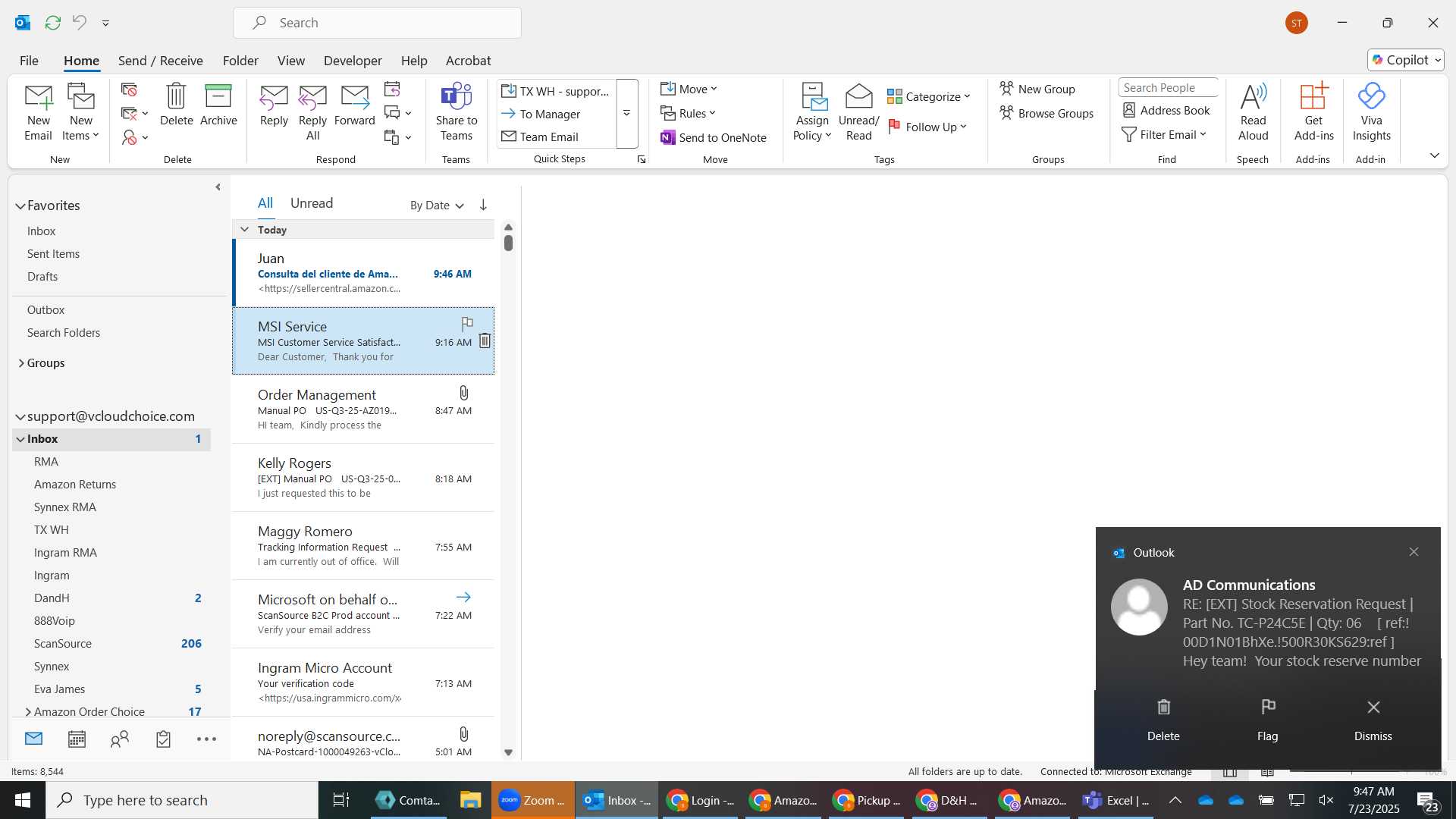
Task: Open the Categorize dropdown
Action: (929, 96)
